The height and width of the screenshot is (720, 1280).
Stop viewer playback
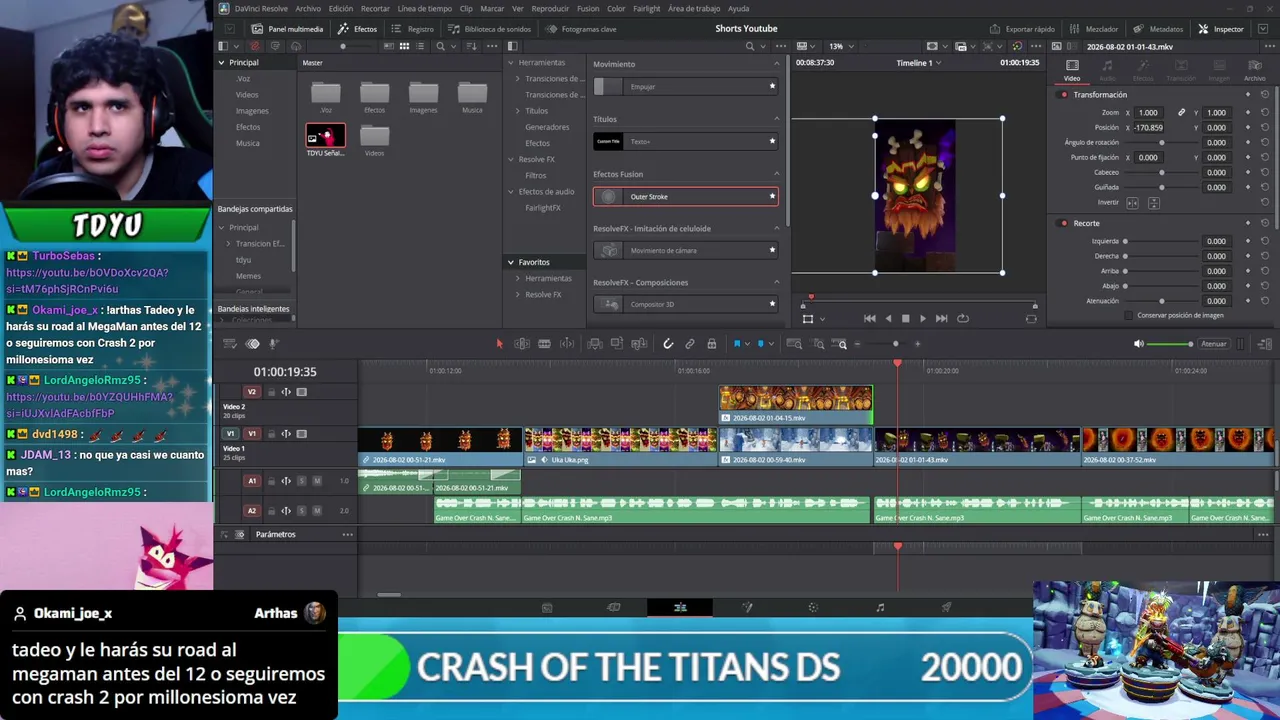[905, 318]
